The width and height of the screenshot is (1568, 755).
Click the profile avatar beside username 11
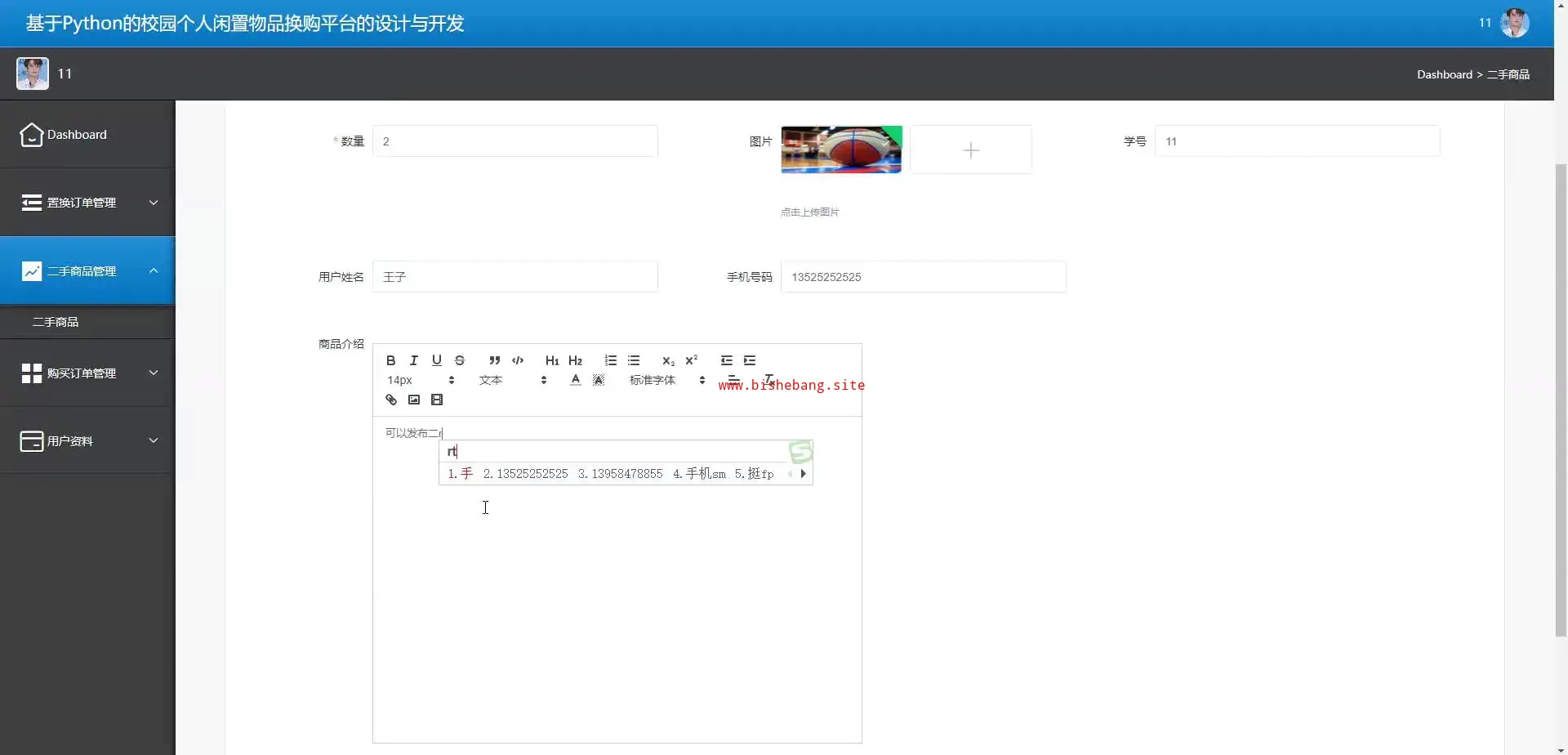pos(33,74)
